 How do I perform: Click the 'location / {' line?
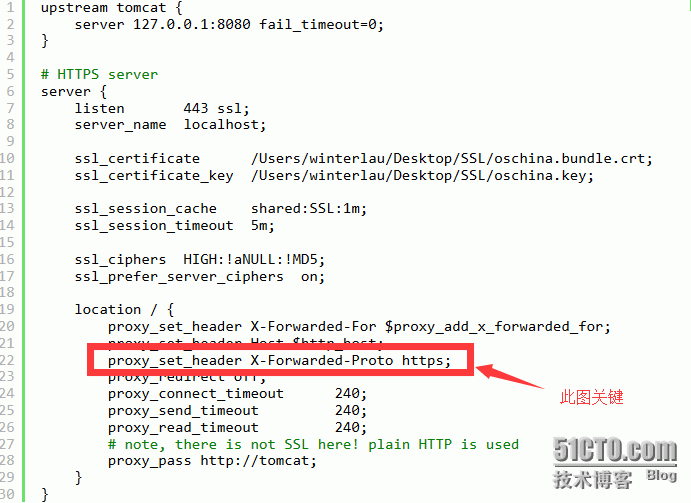click(x=124, y=309)
